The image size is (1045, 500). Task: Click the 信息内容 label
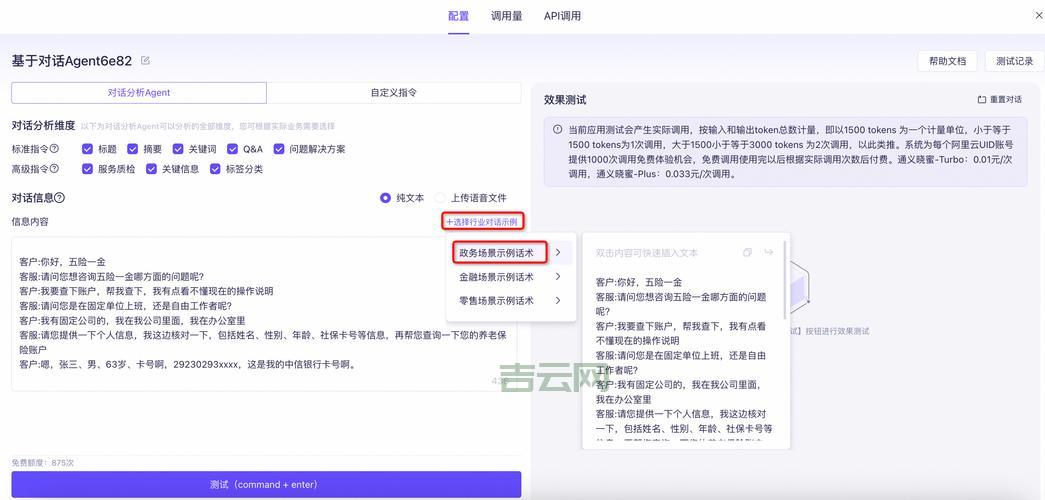pyautogui.click(x=30, y=221)
